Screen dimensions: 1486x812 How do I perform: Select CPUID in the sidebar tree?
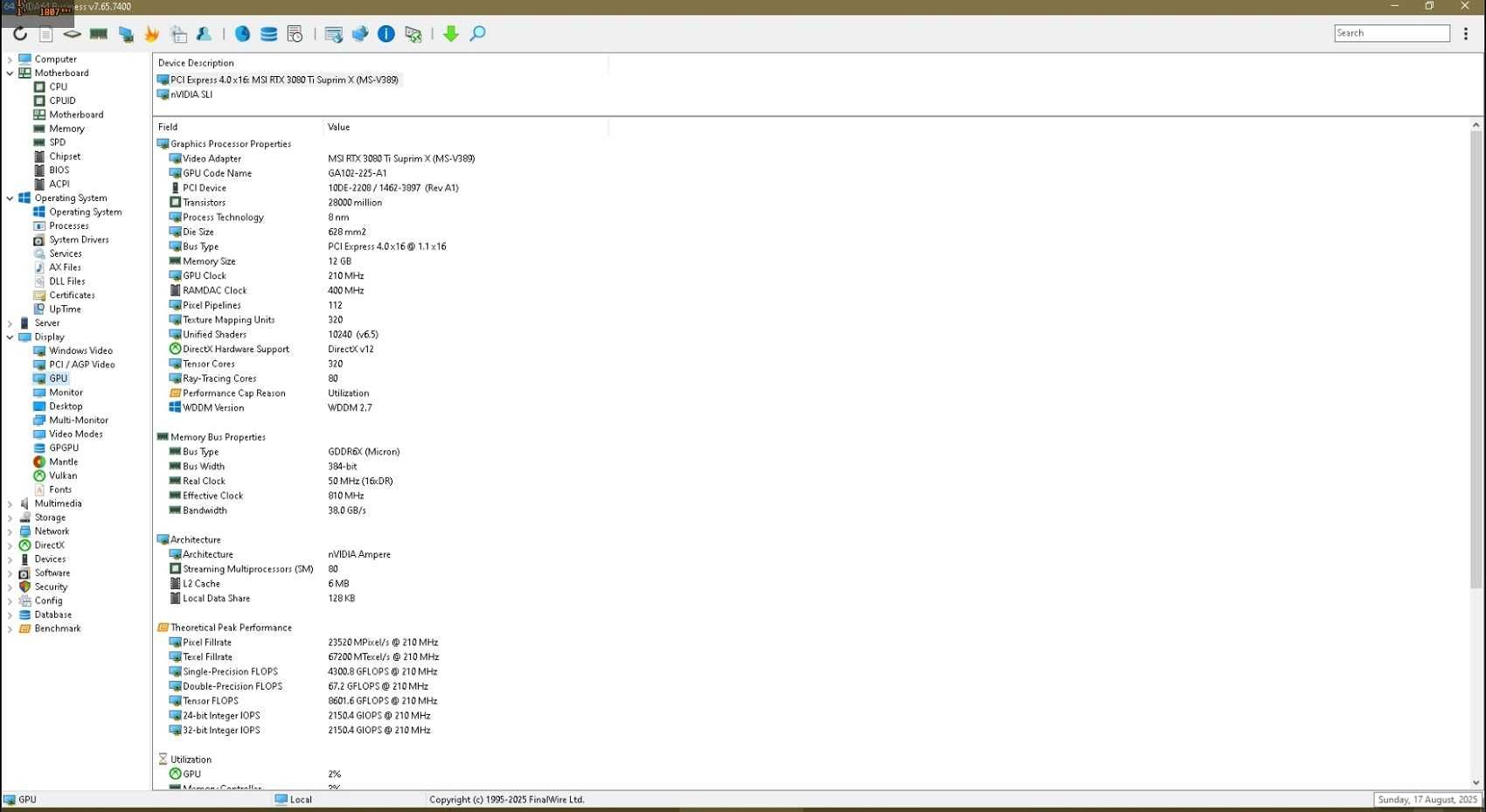(62, 101)
